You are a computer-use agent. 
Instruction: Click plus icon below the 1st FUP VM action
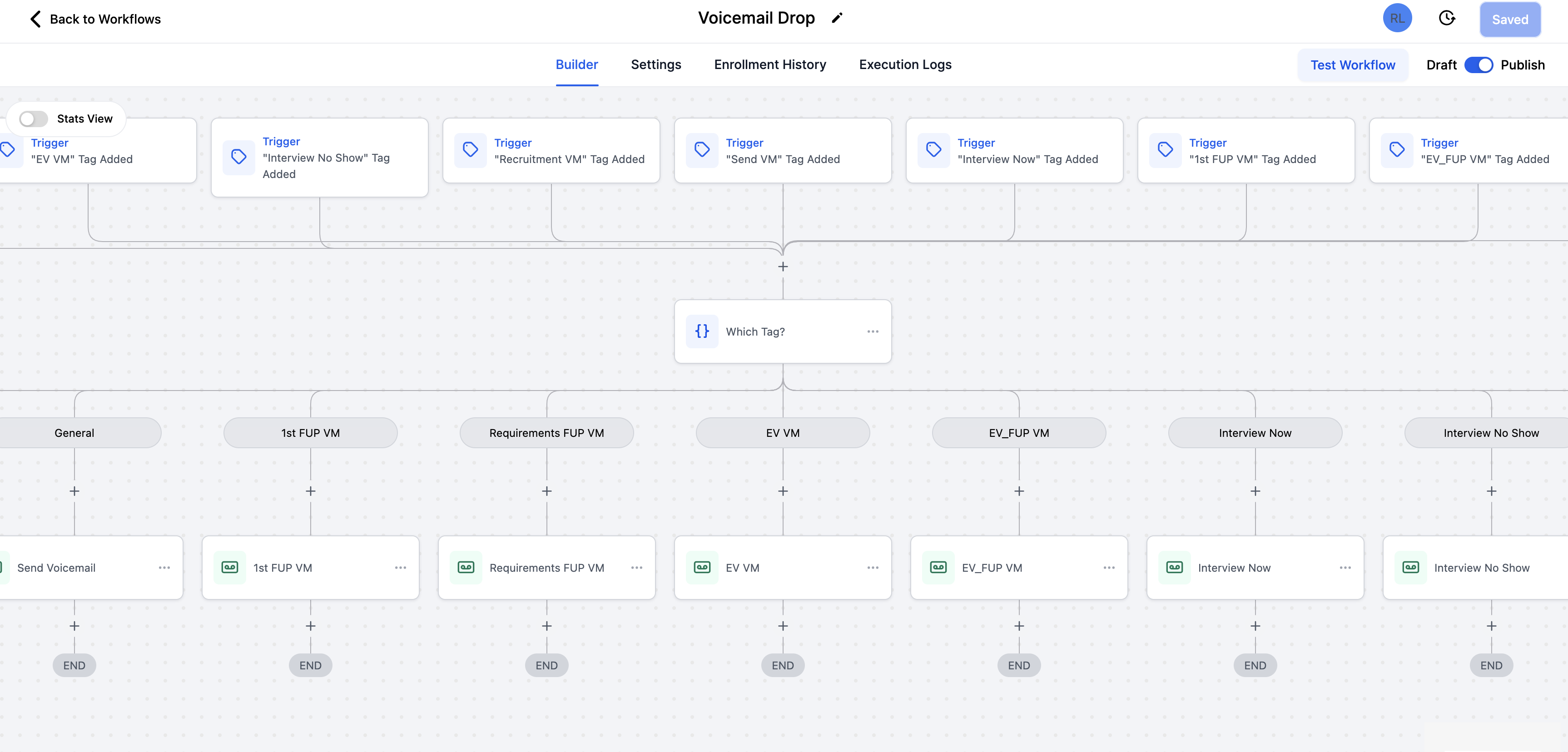[x=310, y=626]
